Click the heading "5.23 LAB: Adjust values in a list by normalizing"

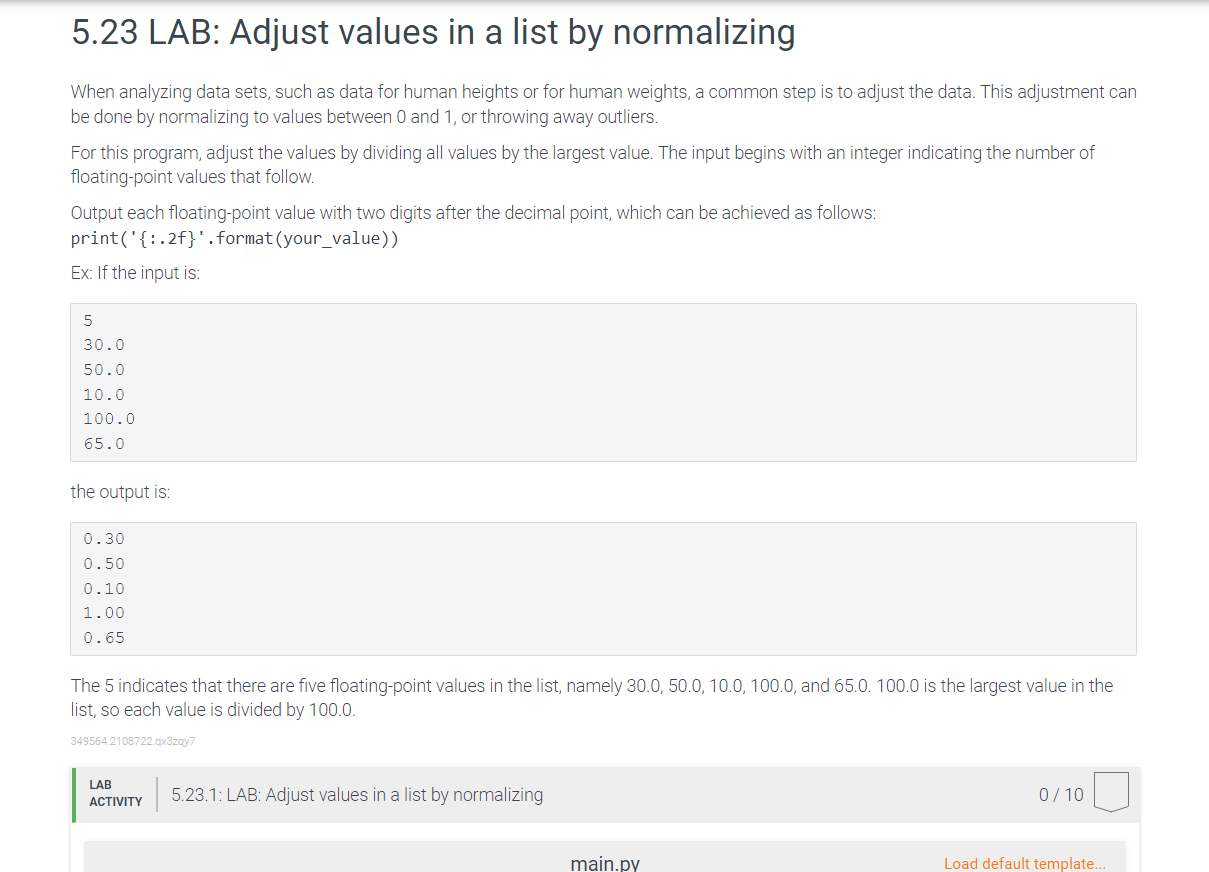tap(432, 32)
